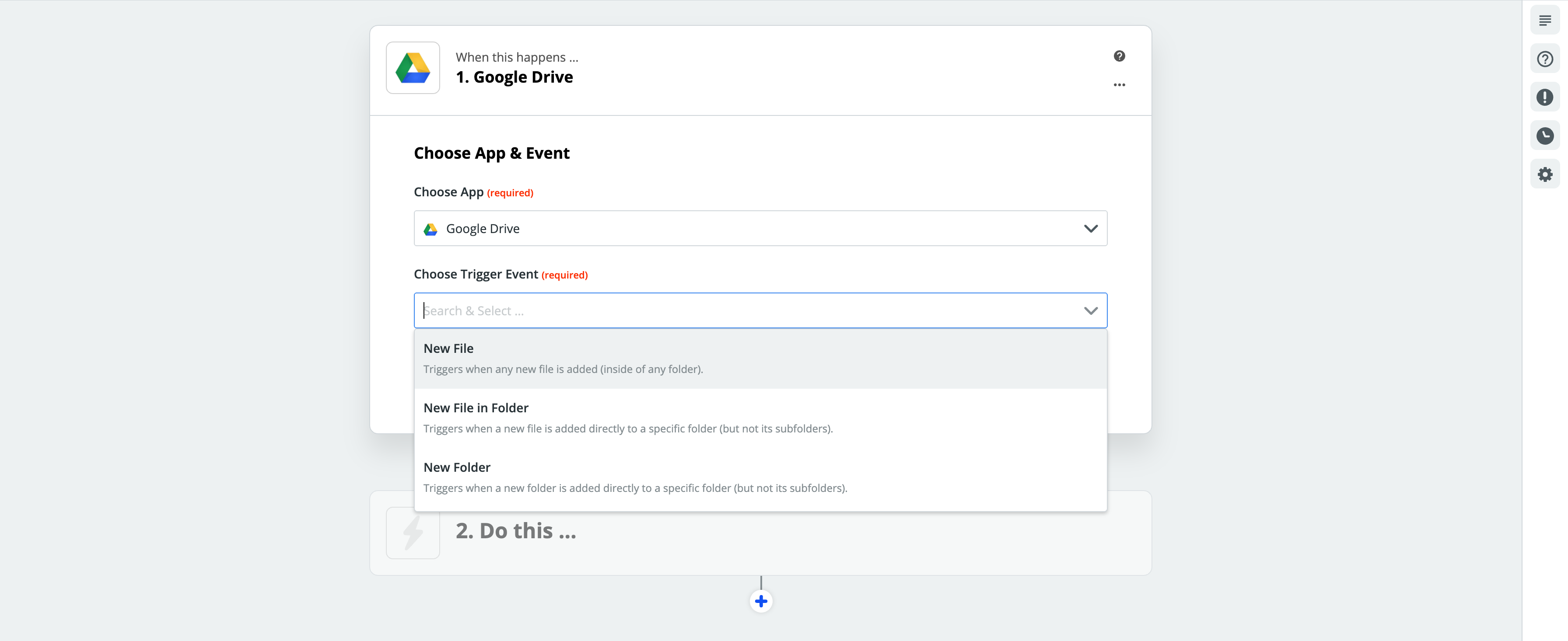Select the New File in Folder trigger

760,418
